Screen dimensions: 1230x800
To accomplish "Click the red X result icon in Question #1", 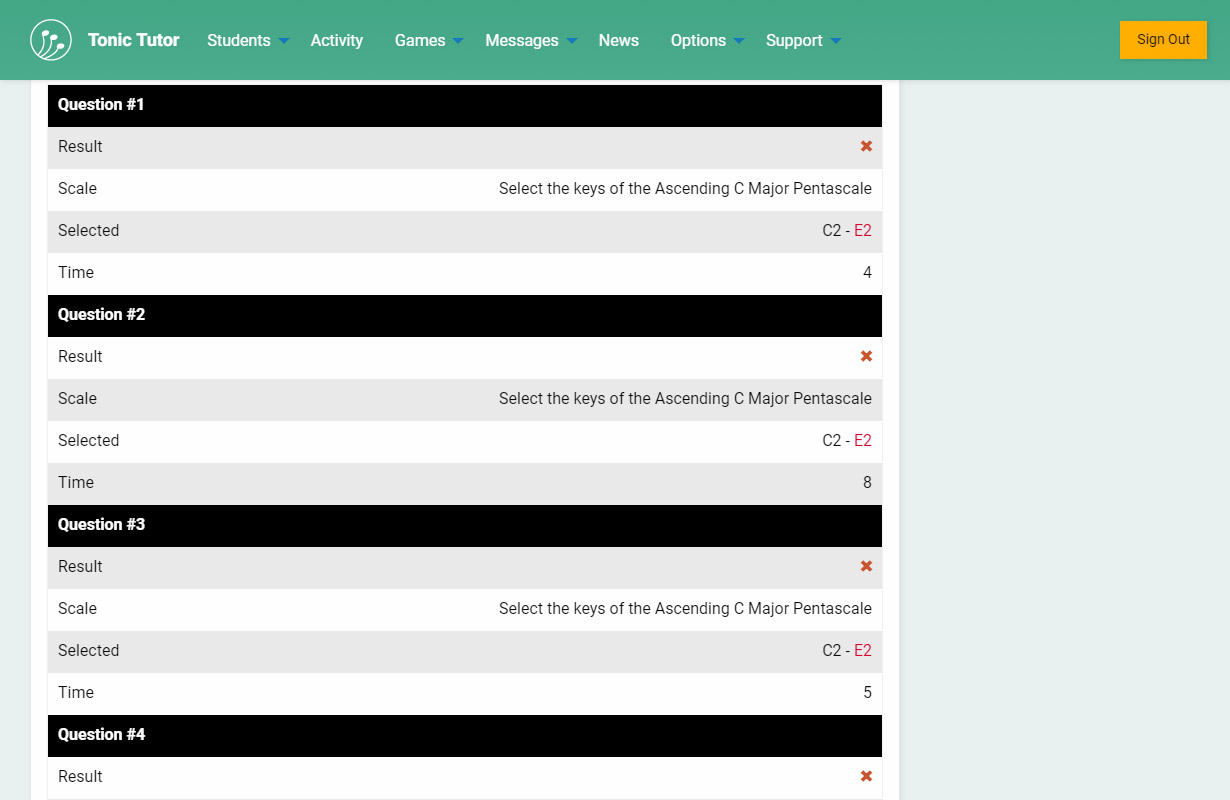I will coord(866,146).
